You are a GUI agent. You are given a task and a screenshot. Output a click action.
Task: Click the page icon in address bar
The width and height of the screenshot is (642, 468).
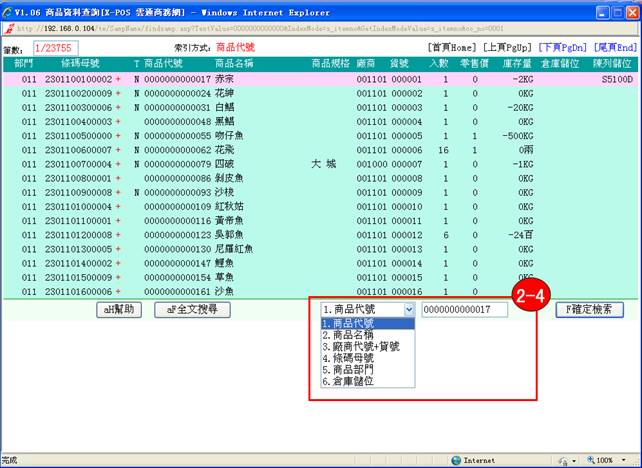point(8,26)
